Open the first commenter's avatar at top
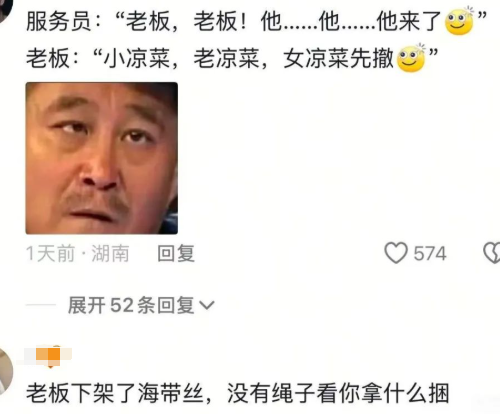 [x=5, y=8]
